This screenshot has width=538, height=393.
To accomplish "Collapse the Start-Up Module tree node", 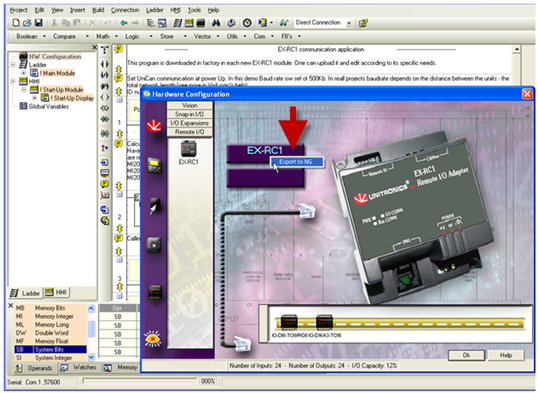I will (x=24, y=90).
